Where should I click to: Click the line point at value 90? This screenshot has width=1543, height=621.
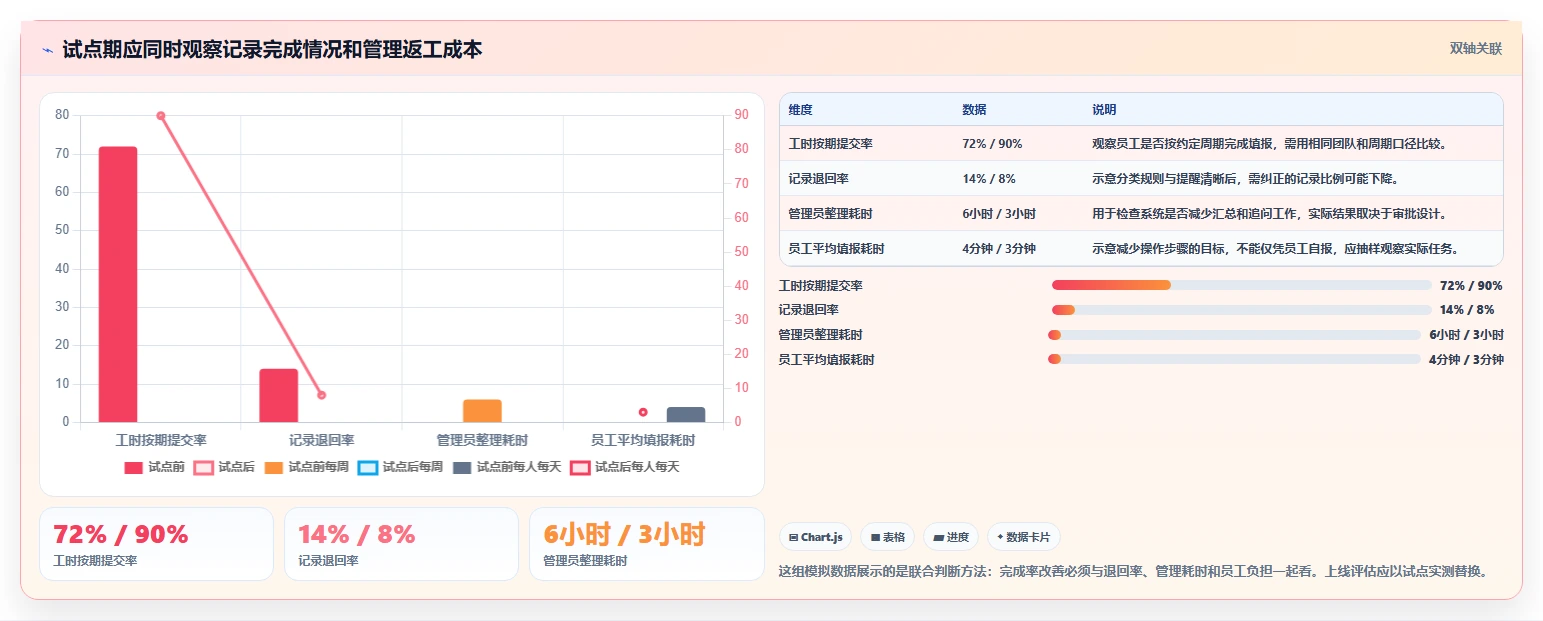coord(160,116)
